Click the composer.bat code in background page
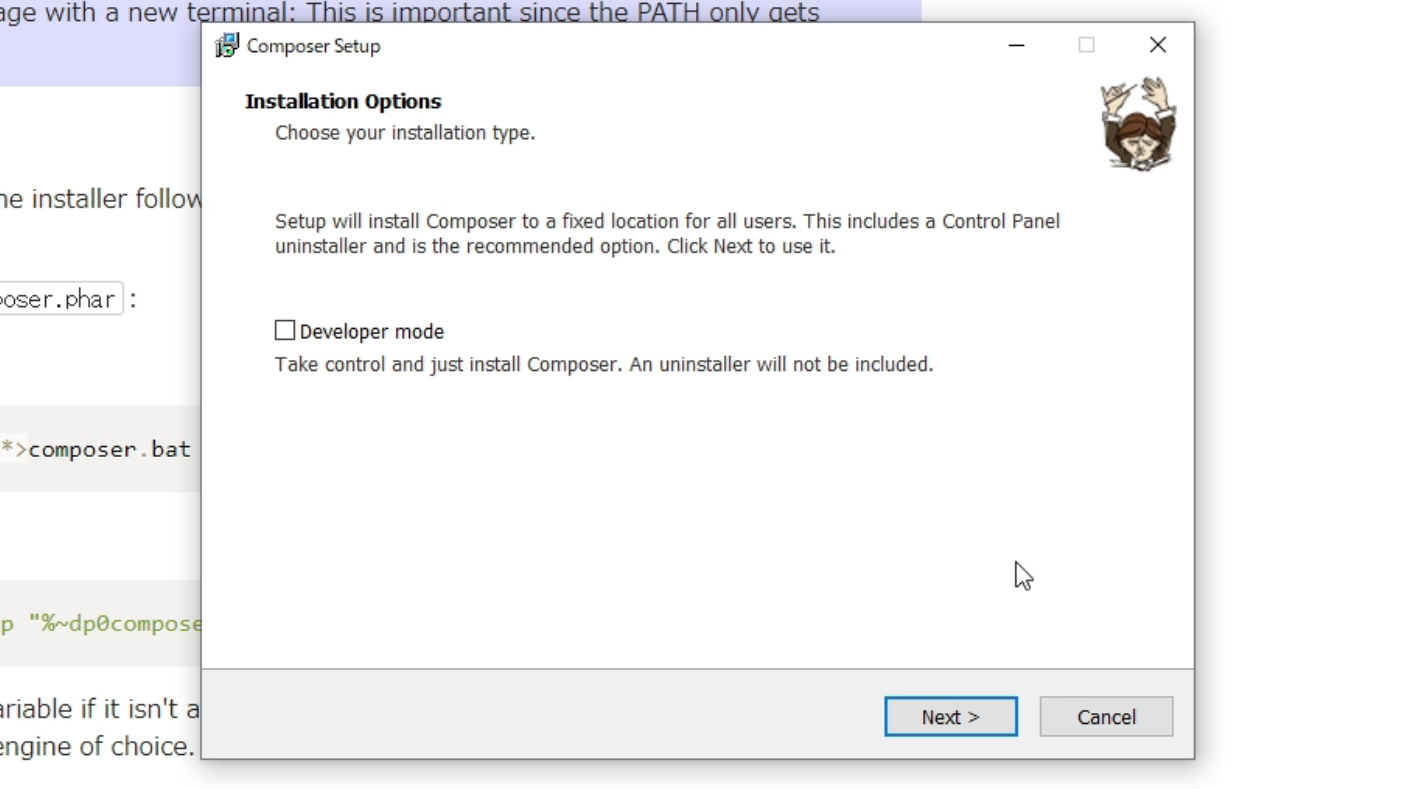The image size is (1403, 789). (x=109, y=449)
